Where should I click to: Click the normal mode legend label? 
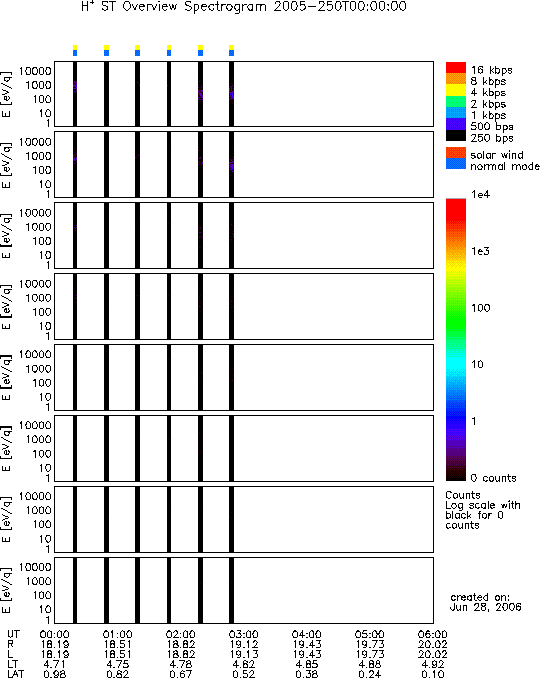pos(505,166)
